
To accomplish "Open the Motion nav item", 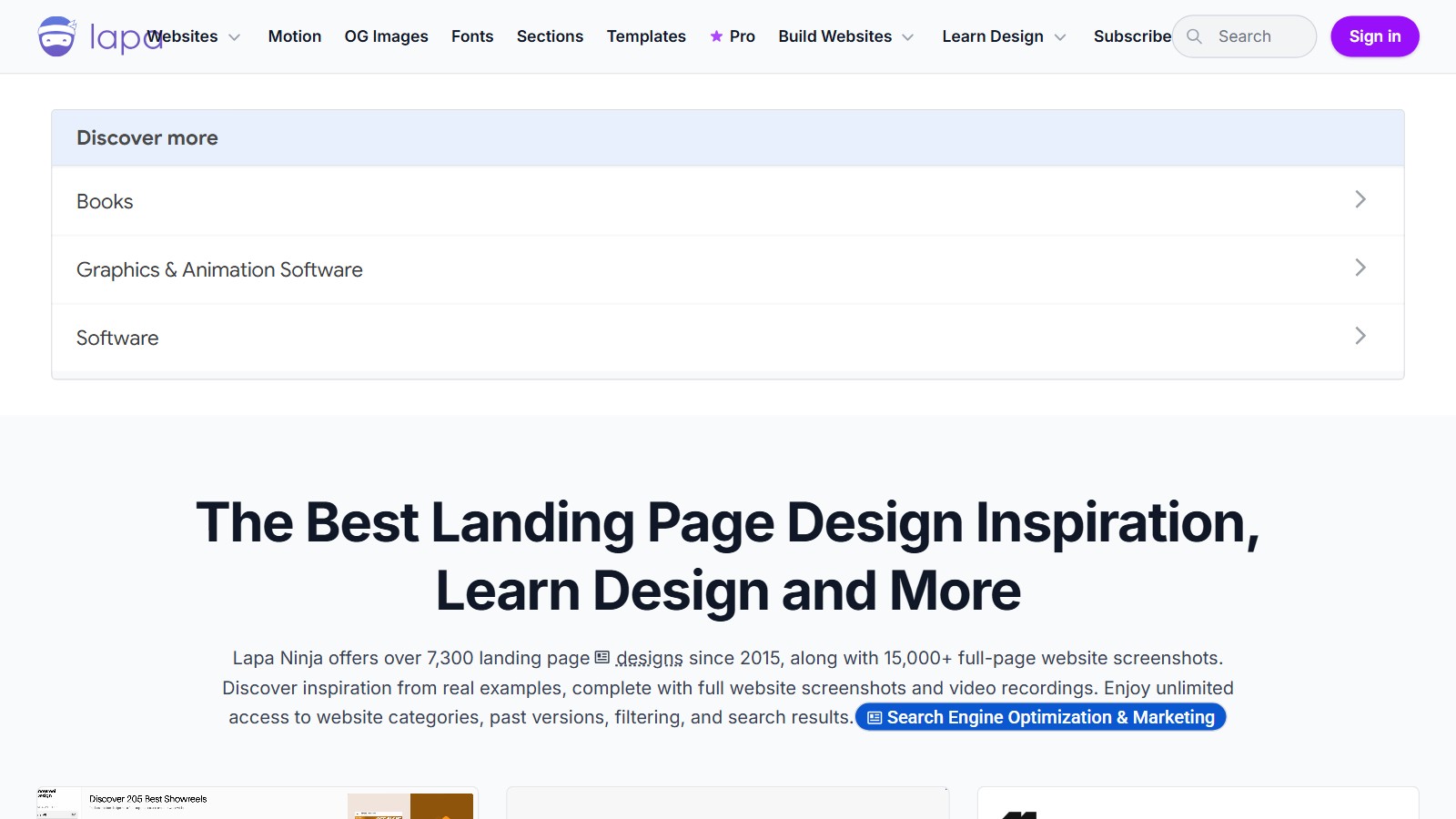I will tap(295, 36).
